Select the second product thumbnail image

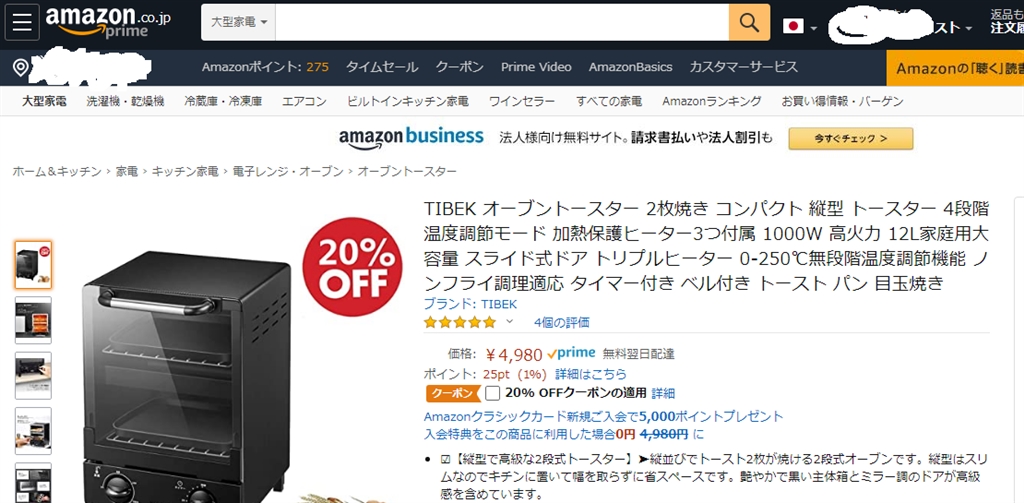click(x=33, y=320)
